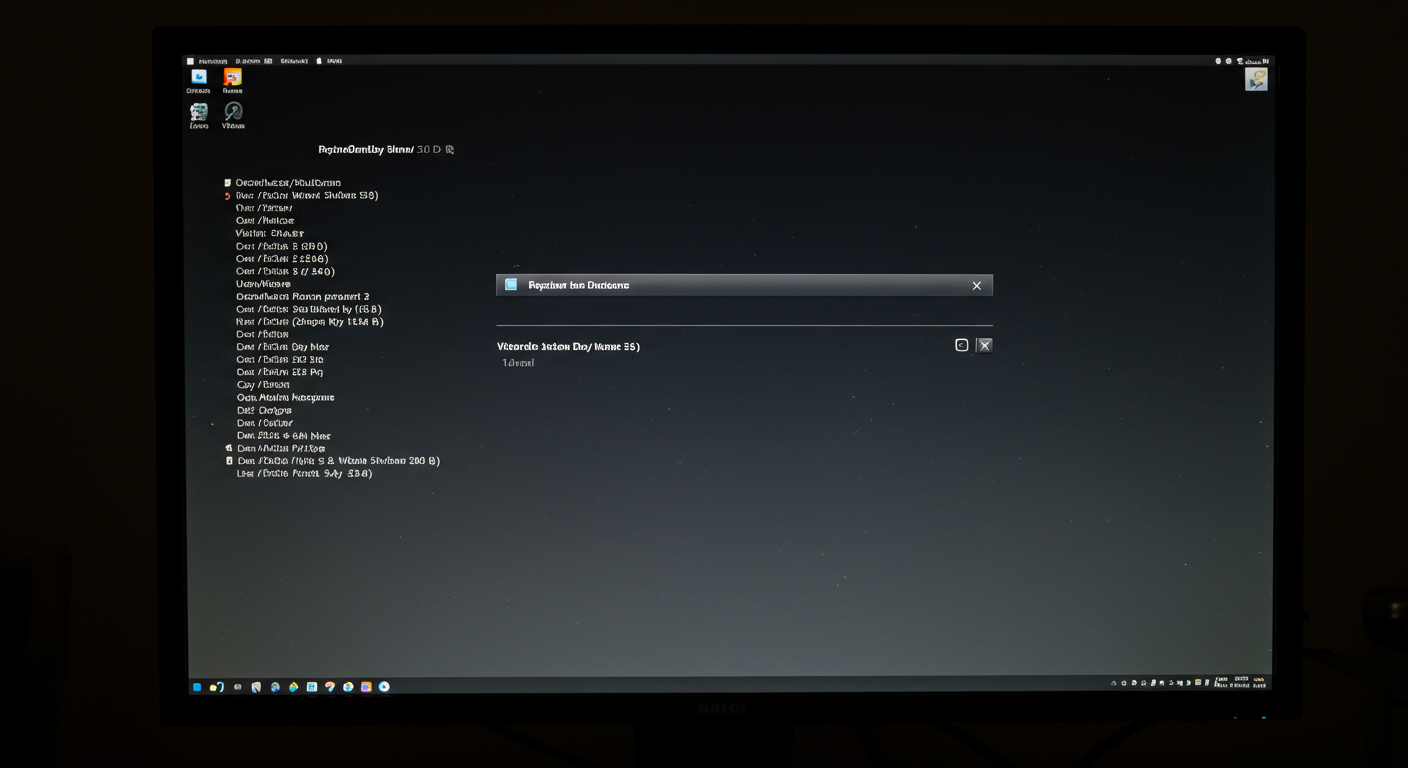Viewport: 1408px width, 768px height.
Task: Click the small rounded-square button beside boxed X
Action: pos(962,345)
